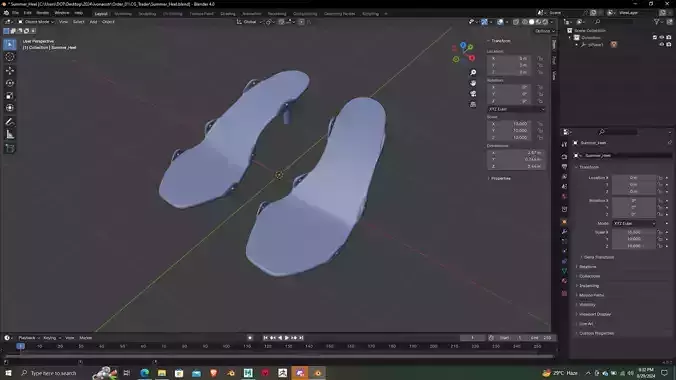This screenshot has width=676, height=380.
Task: Switch to the Modeling workspace tab
Action: (123, 14)
